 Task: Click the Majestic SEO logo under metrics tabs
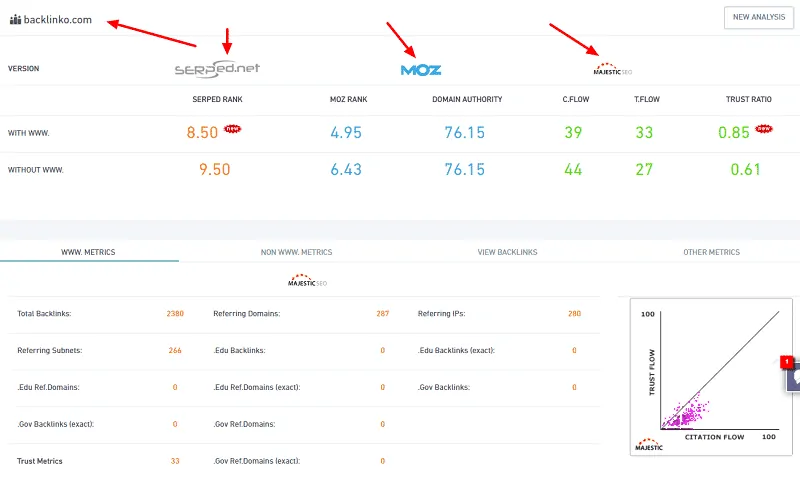point(307,282)
